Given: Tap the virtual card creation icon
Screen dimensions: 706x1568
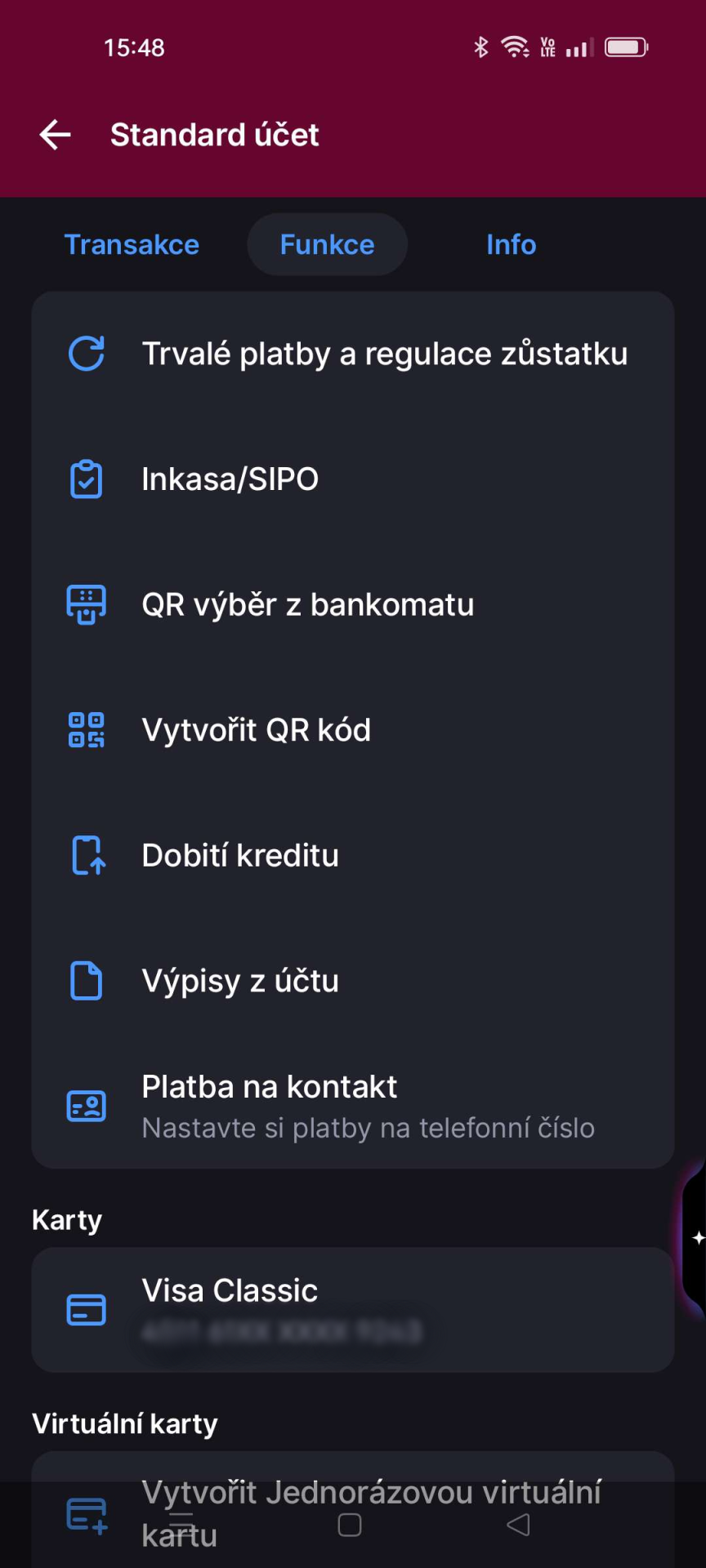Looking at the screenshot, I should coord(87,1512).
